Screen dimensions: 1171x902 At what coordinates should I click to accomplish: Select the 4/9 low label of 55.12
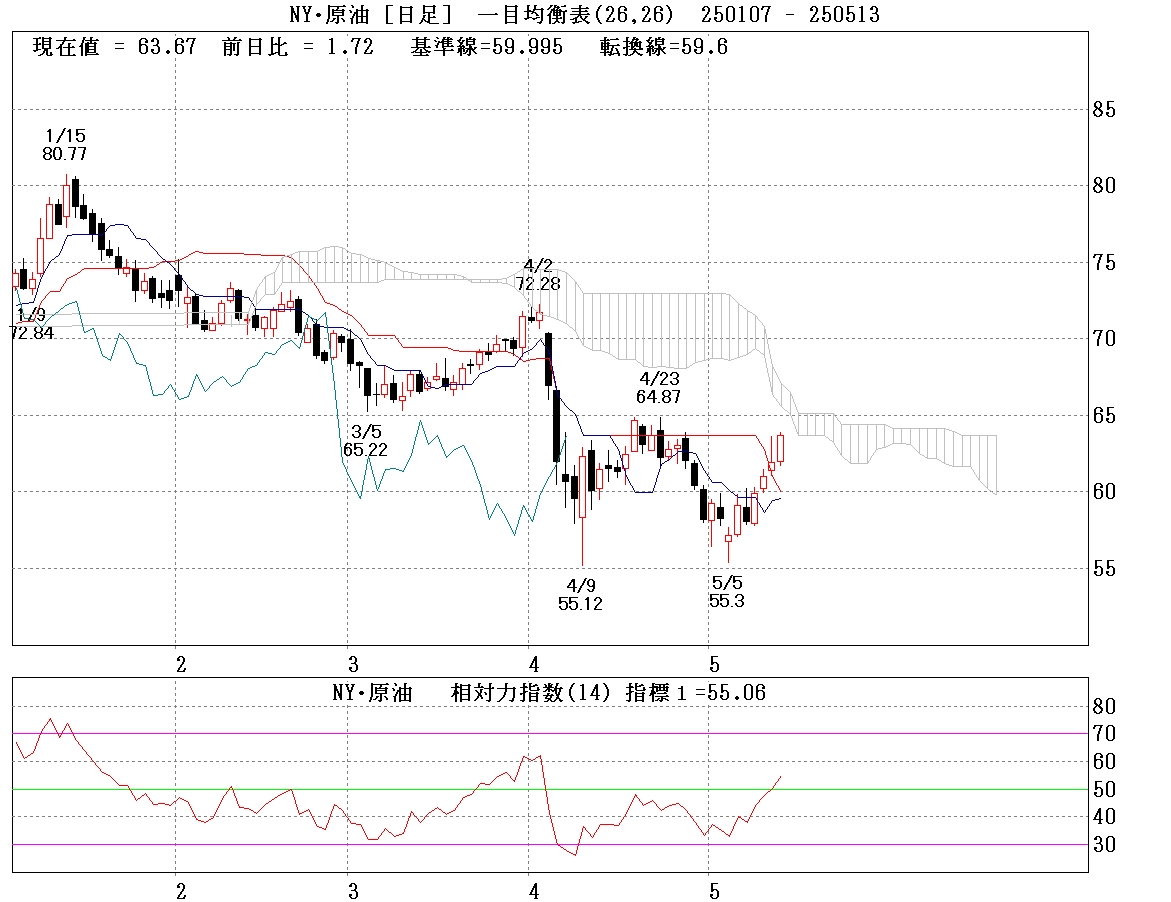tap(580, 594)
